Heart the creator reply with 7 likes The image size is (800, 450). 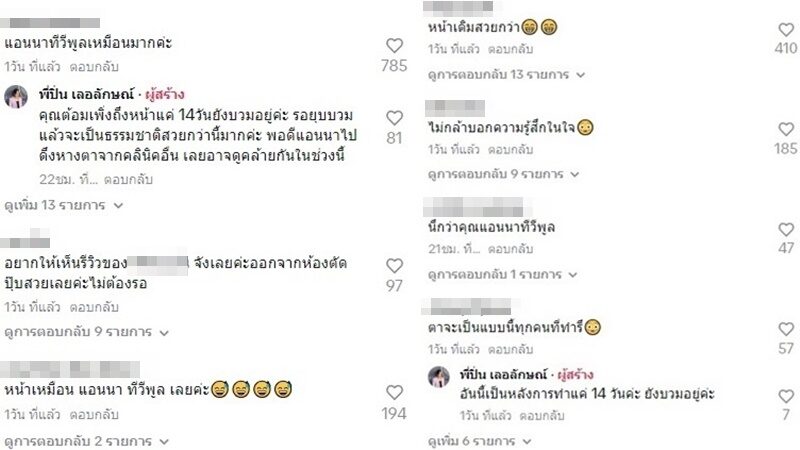point(786,396)
